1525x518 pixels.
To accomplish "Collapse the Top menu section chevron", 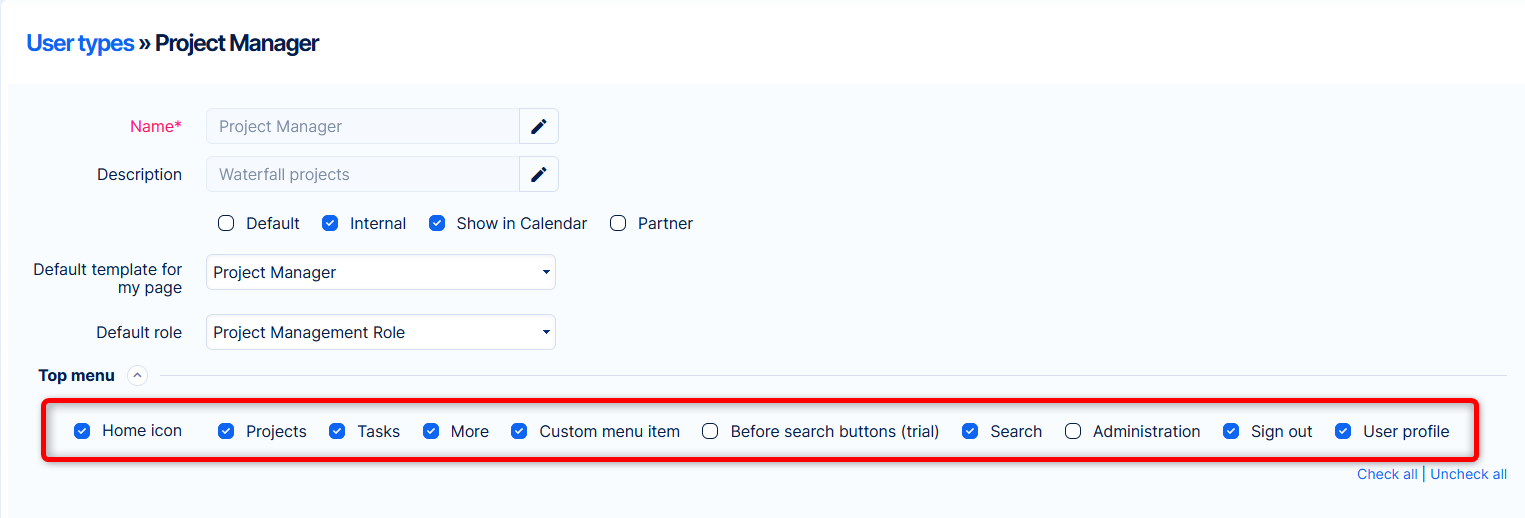I will pos(138,376).
